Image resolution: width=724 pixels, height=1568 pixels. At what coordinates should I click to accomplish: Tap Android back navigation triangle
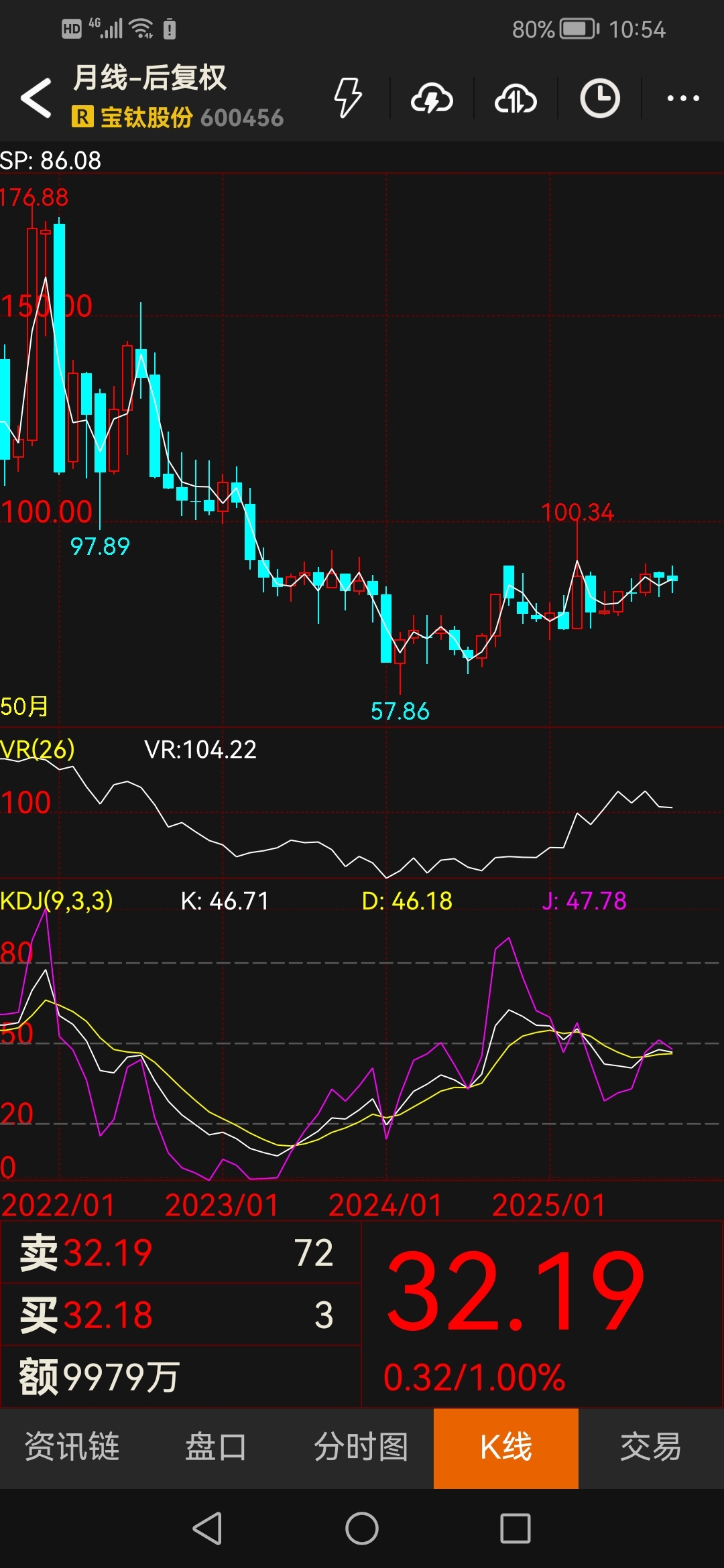[x=208, y=1528]
